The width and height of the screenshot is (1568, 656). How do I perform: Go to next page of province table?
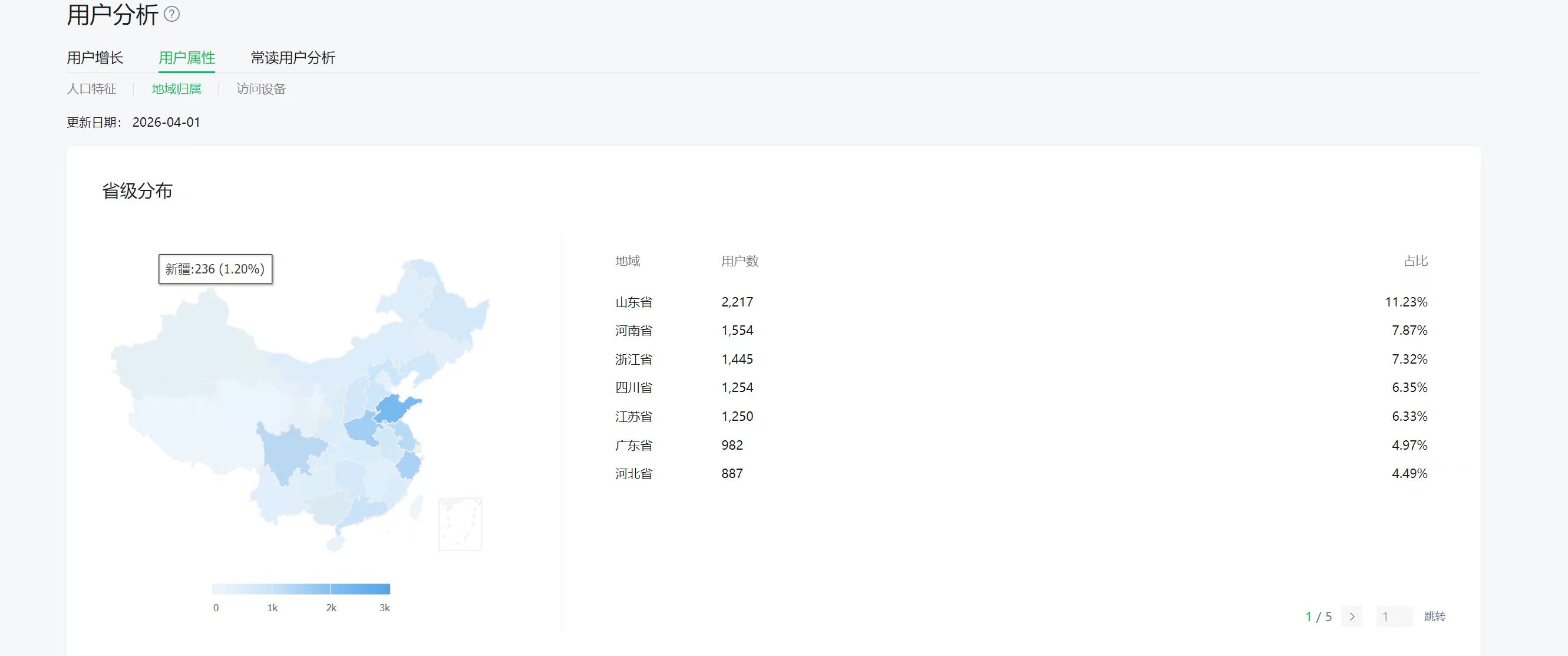click(x=1352, y=617)
